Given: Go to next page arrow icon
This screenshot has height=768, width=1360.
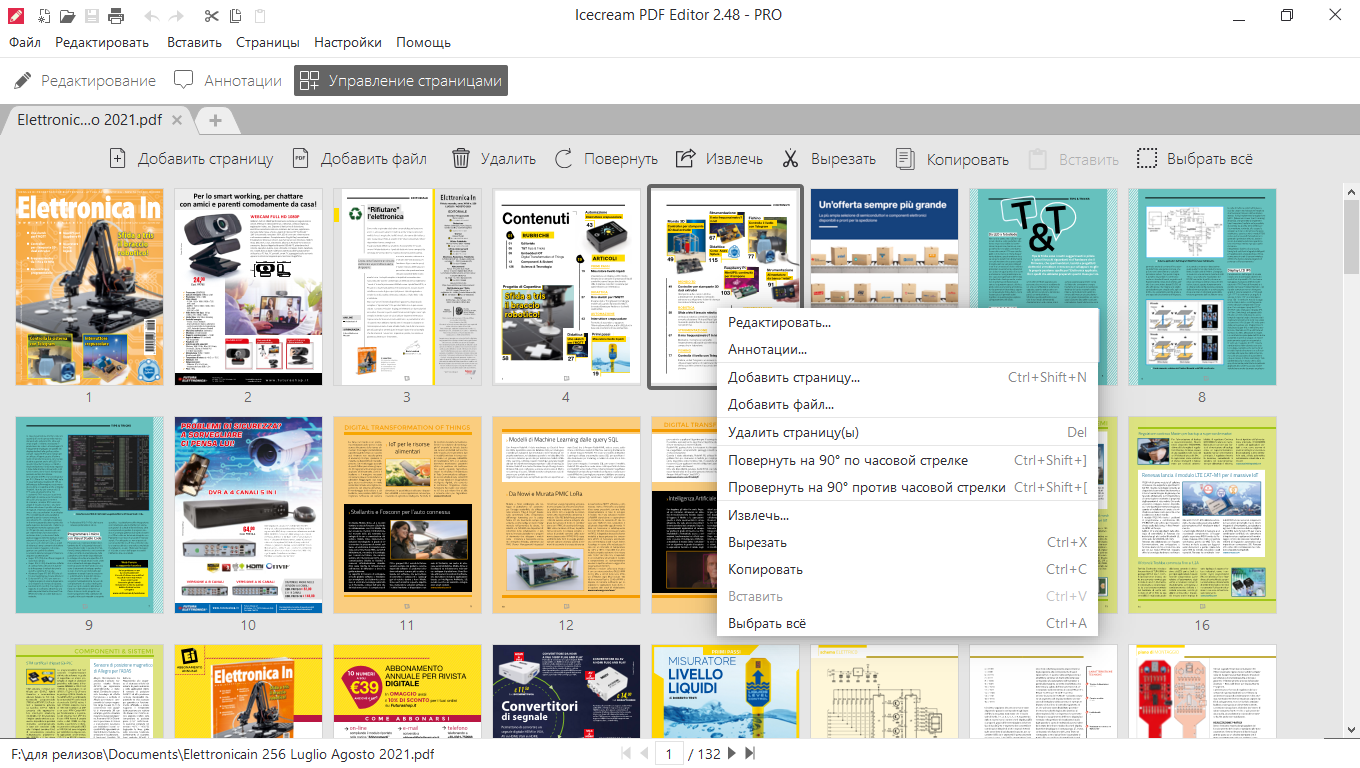Looking at the screenshot, I should click(732, 754).
